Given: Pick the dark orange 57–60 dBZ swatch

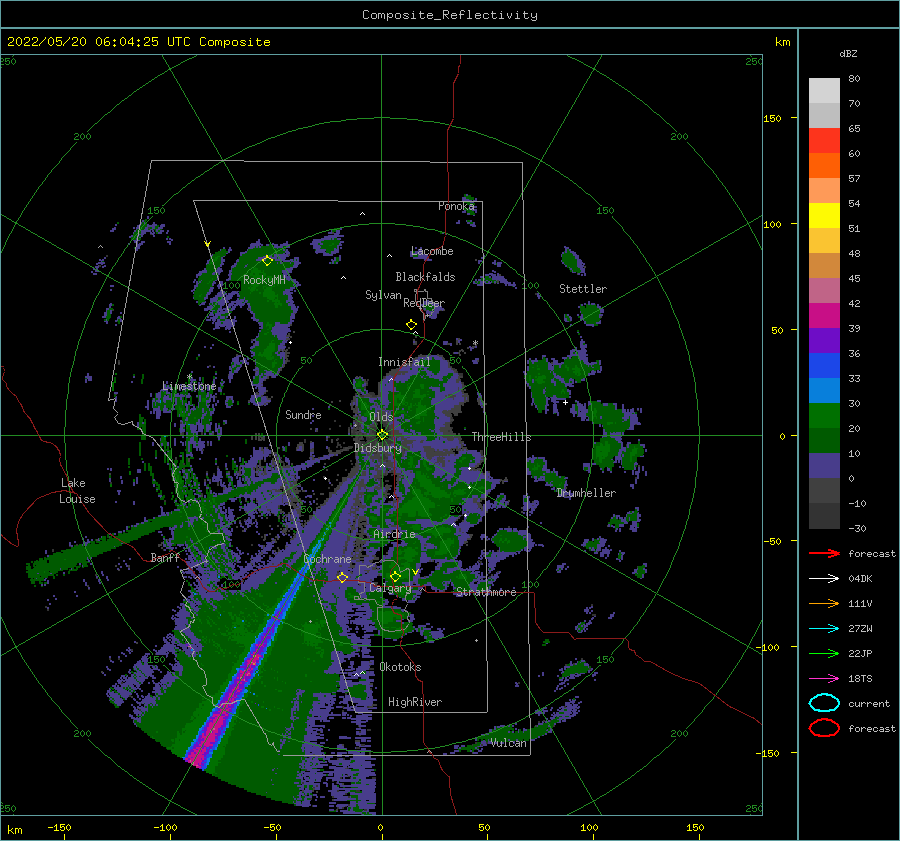Looking at the screenshot, I should pyautogui.click(x=824, y=165).
